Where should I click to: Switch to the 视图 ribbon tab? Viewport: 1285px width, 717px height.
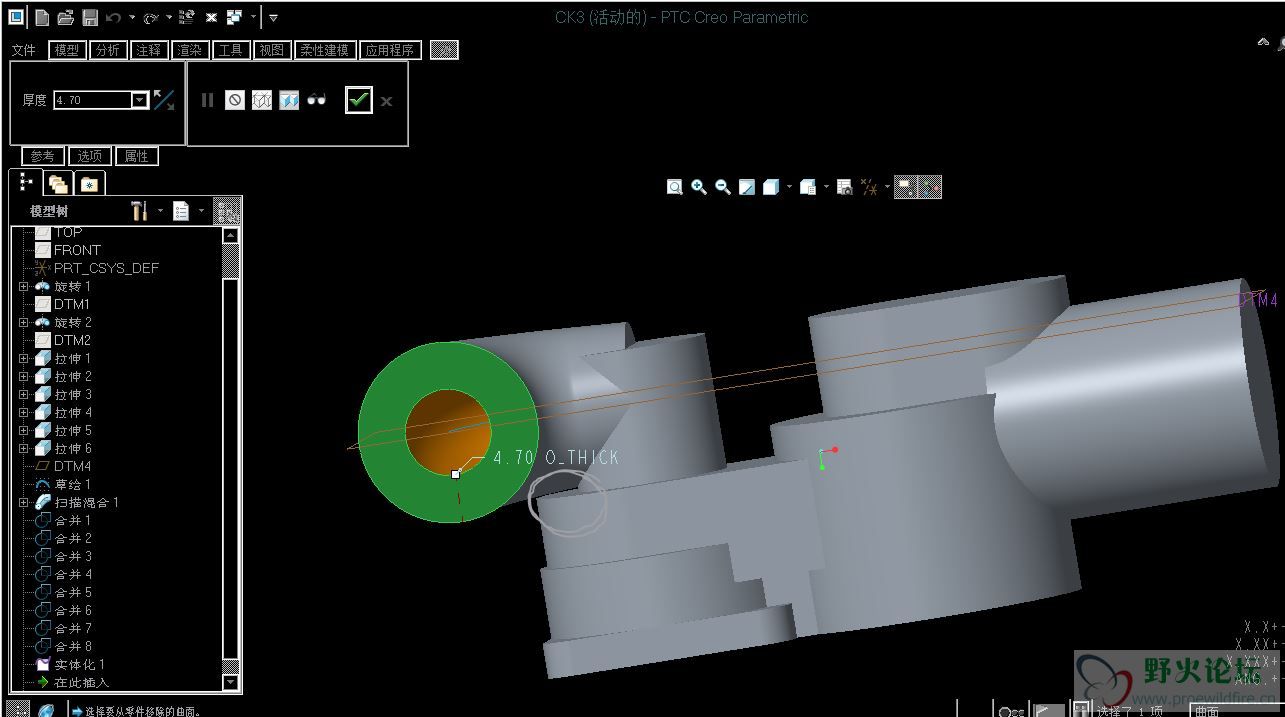click(271, 50)
